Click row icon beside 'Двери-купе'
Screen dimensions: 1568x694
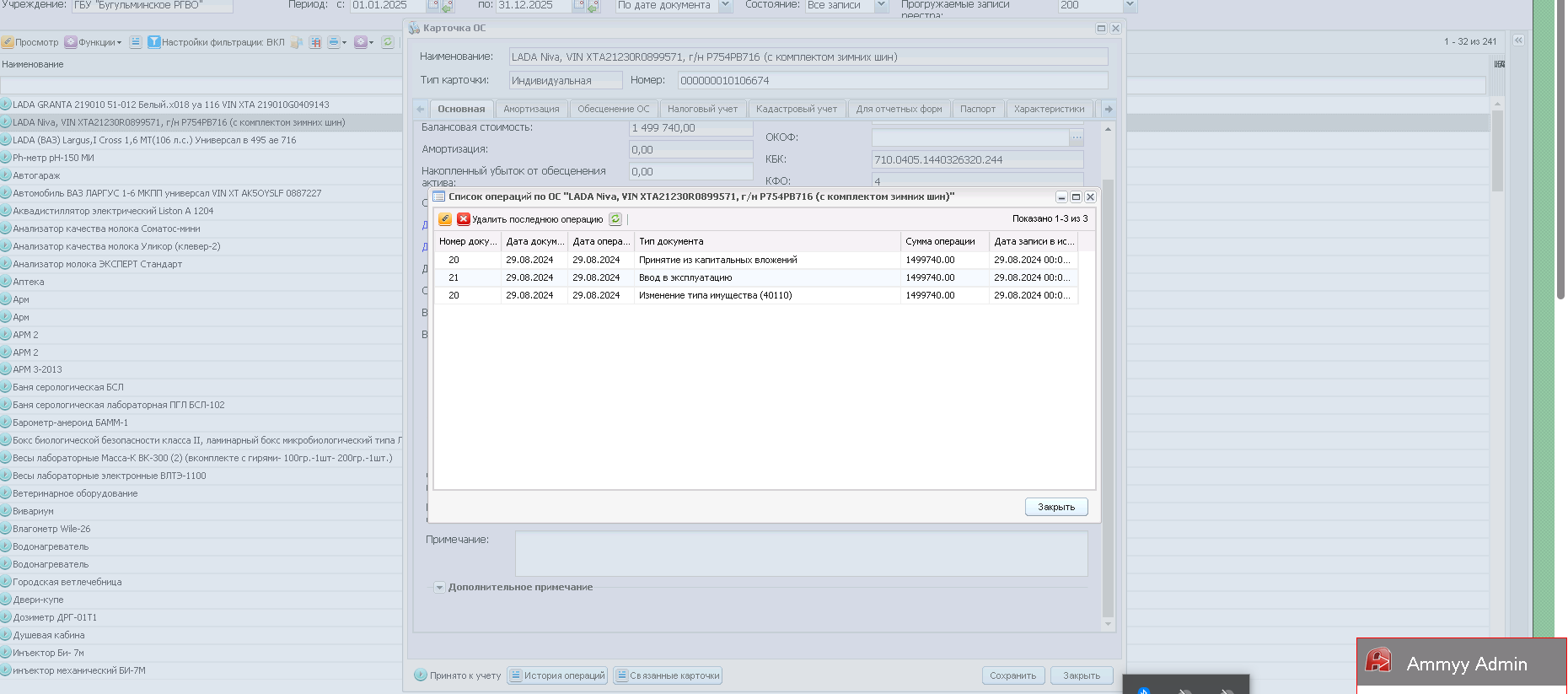pos(5,600)
